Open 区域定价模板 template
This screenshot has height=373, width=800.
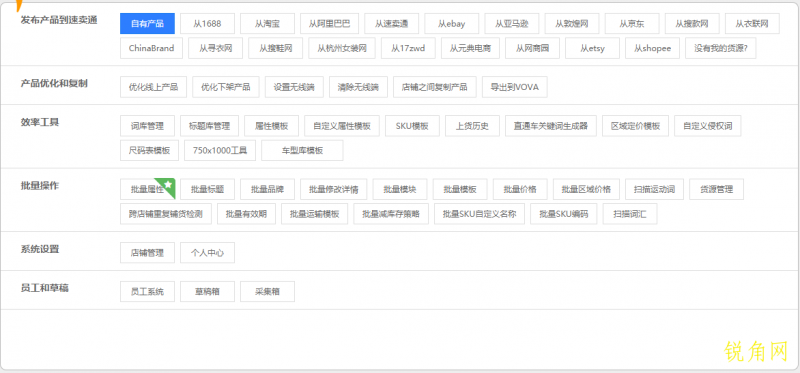pos(635,126)
